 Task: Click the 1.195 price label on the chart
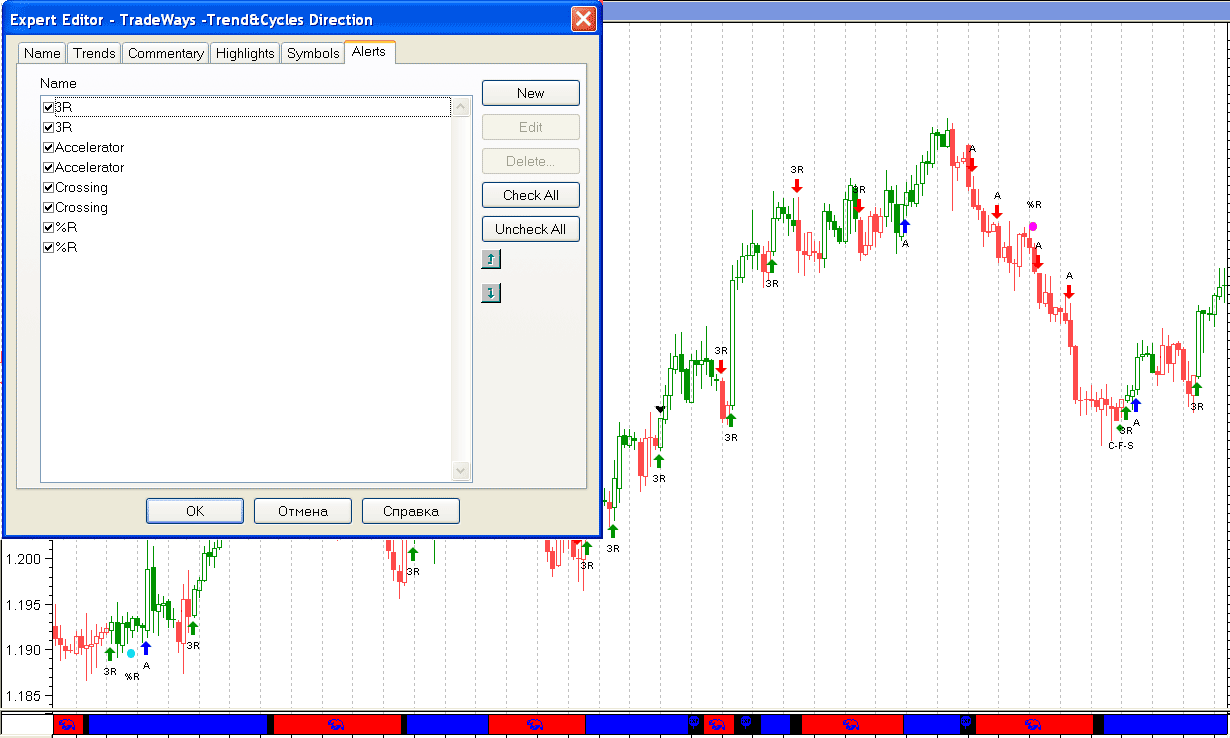(25, 604)
